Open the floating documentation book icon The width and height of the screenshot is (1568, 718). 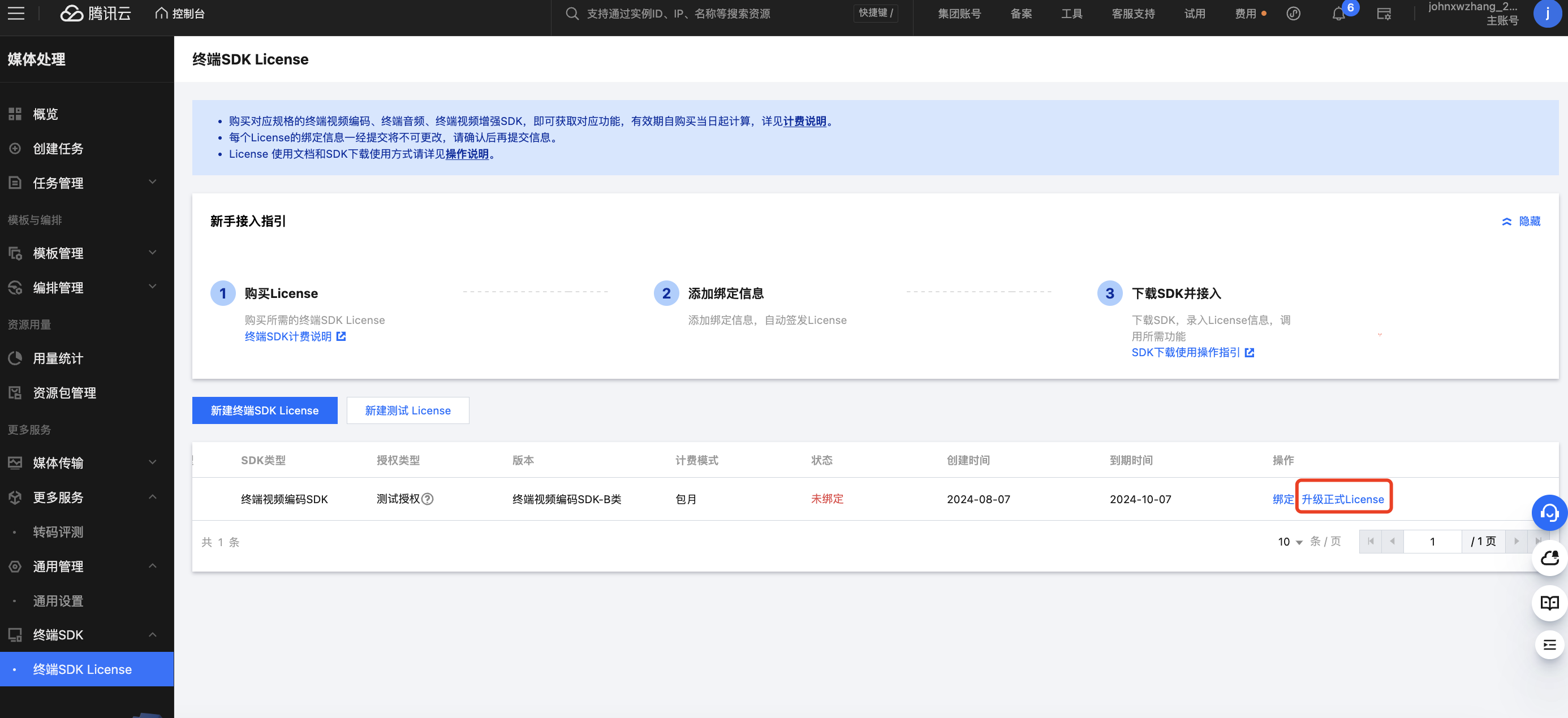click(1549, 603)
